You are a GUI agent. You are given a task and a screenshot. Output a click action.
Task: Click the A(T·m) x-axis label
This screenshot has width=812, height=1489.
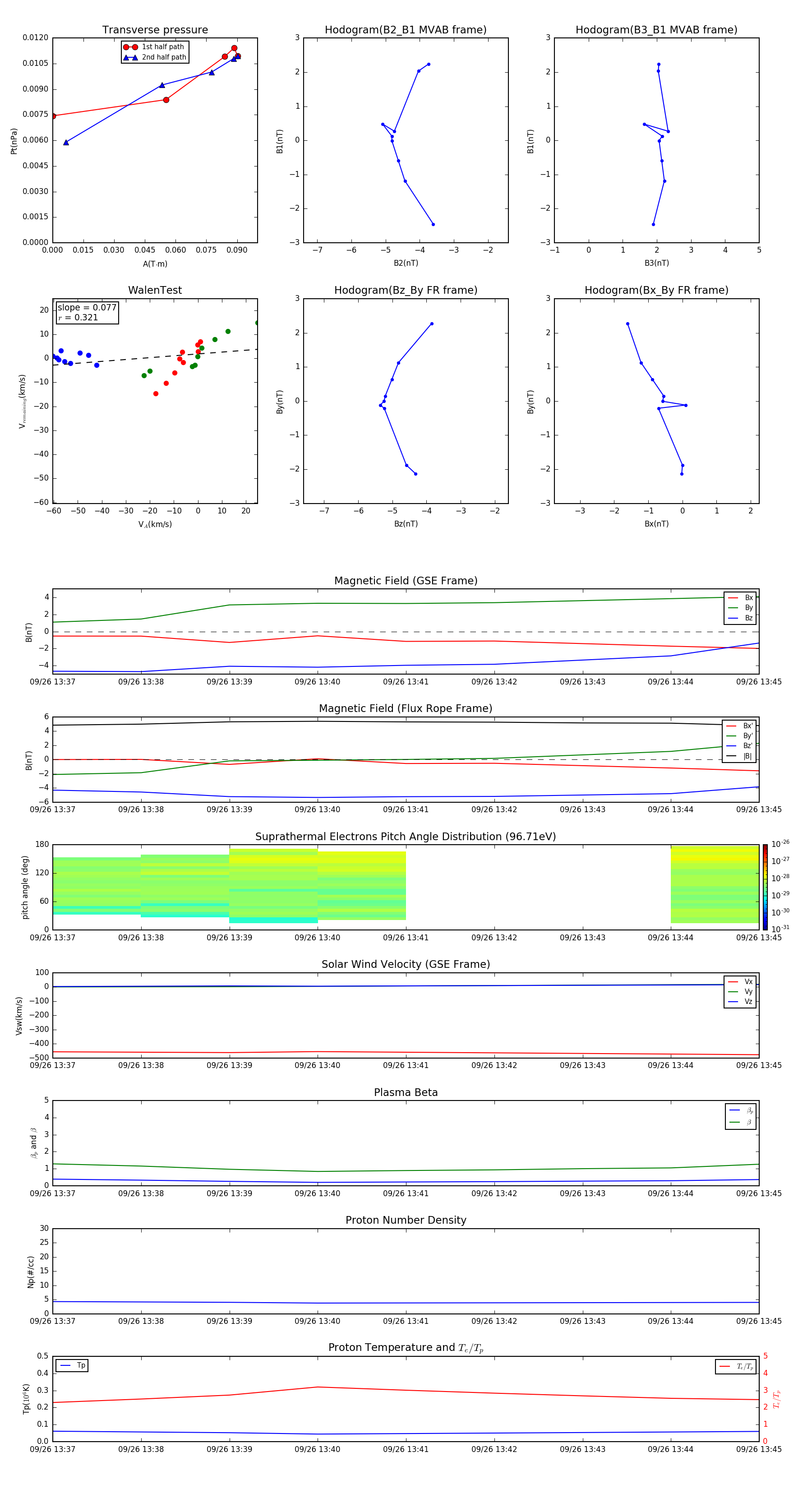pyautogui.click(x=155, y=264)
